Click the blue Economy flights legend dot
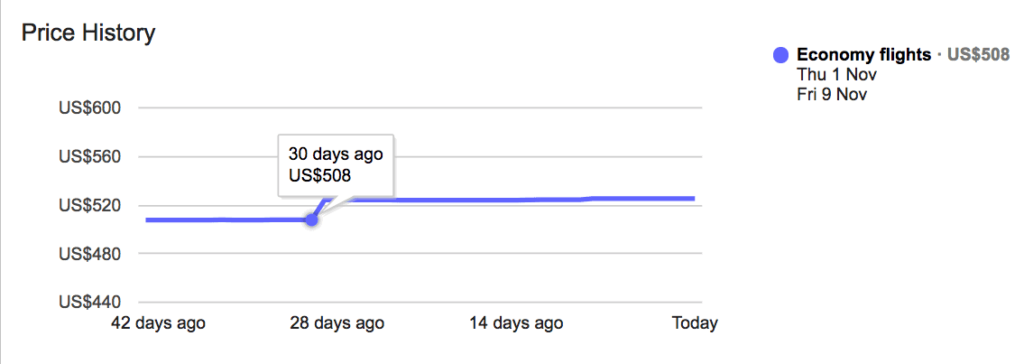The image size is (1024, 364). pyautogui.click(x=781, y=56)
